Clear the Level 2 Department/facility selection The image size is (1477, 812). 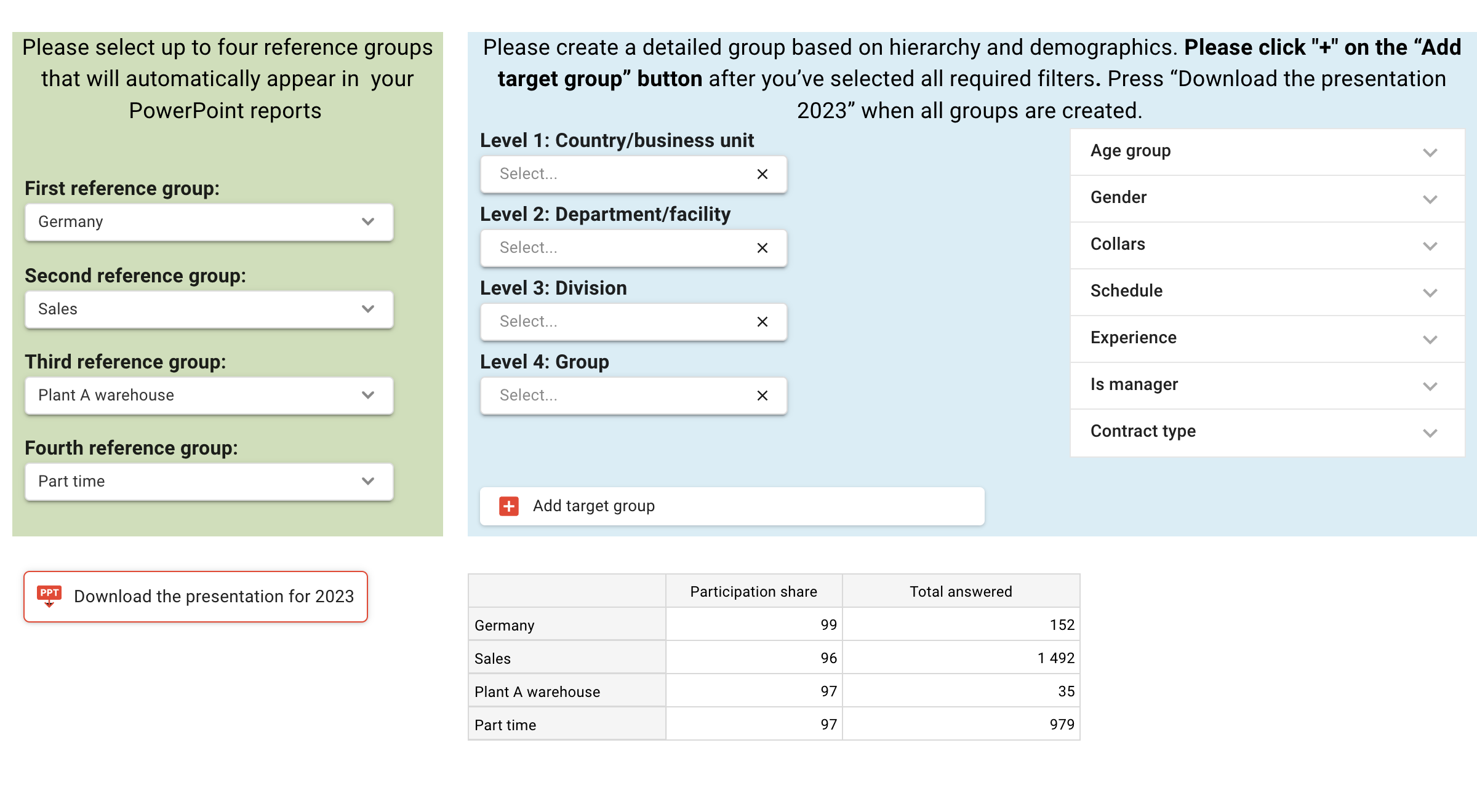coord(763,248)
